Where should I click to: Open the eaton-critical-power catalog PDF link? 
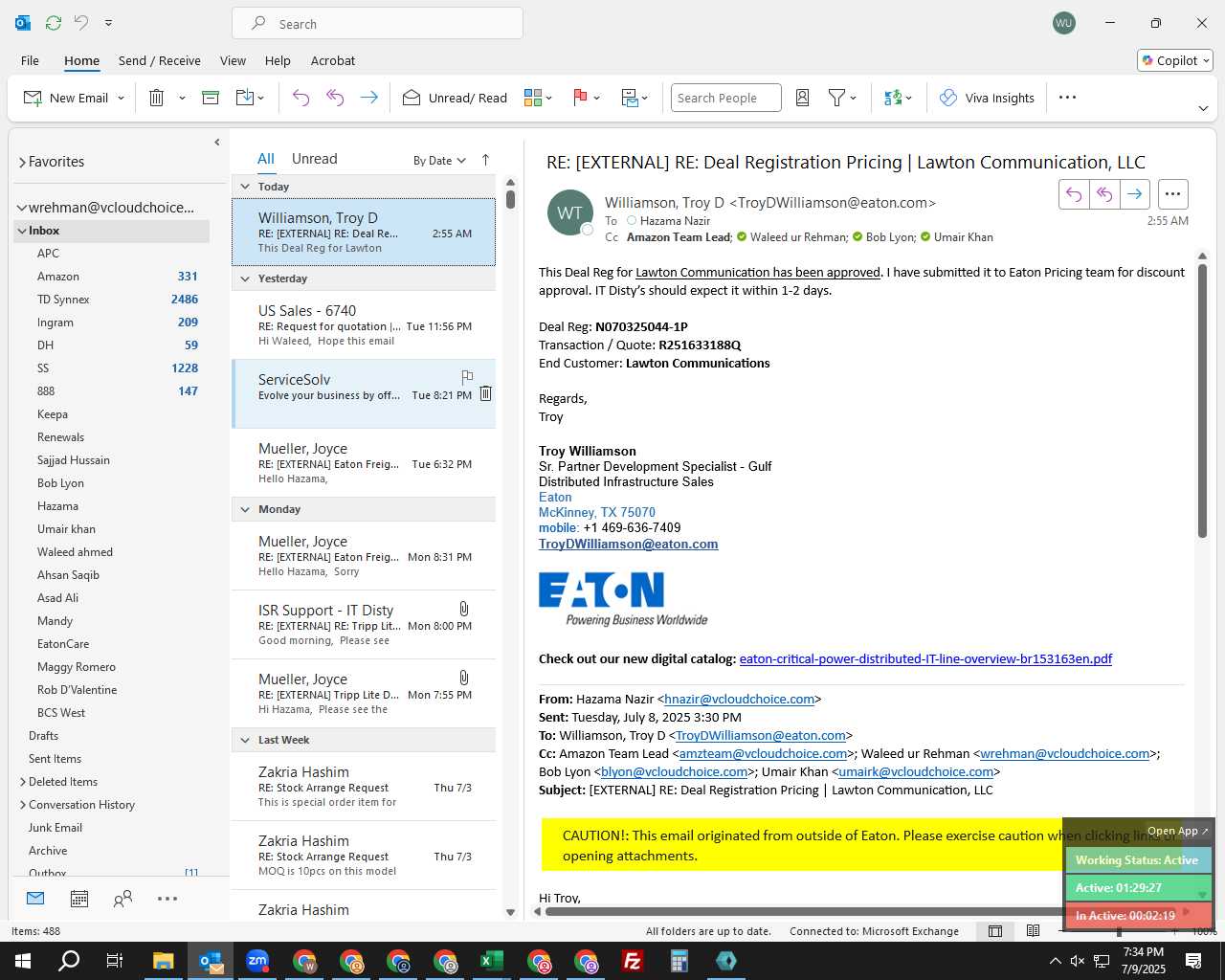[x=925, y=658]
